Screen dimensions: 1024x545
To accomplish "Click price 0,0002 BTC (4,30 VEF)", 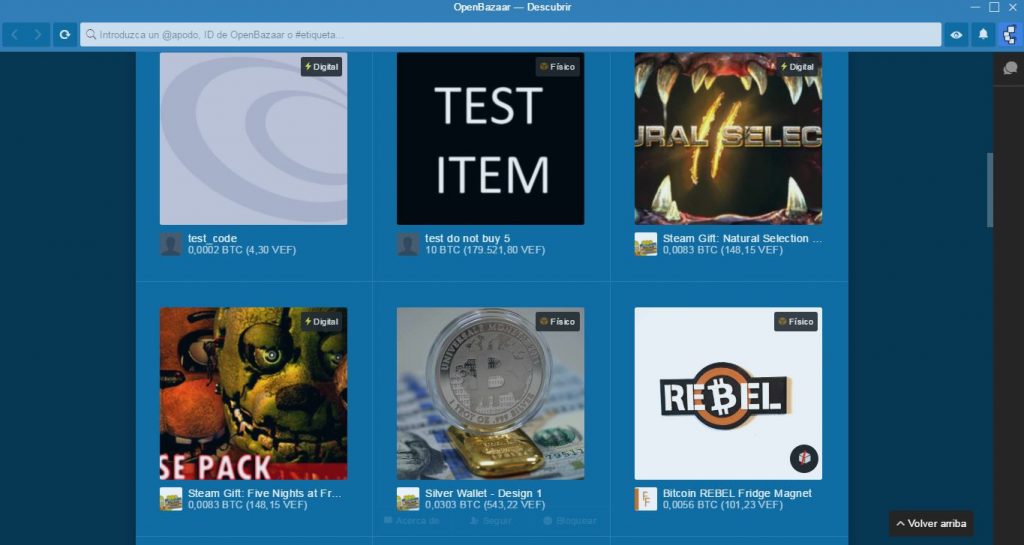I will tap(242, 250).
